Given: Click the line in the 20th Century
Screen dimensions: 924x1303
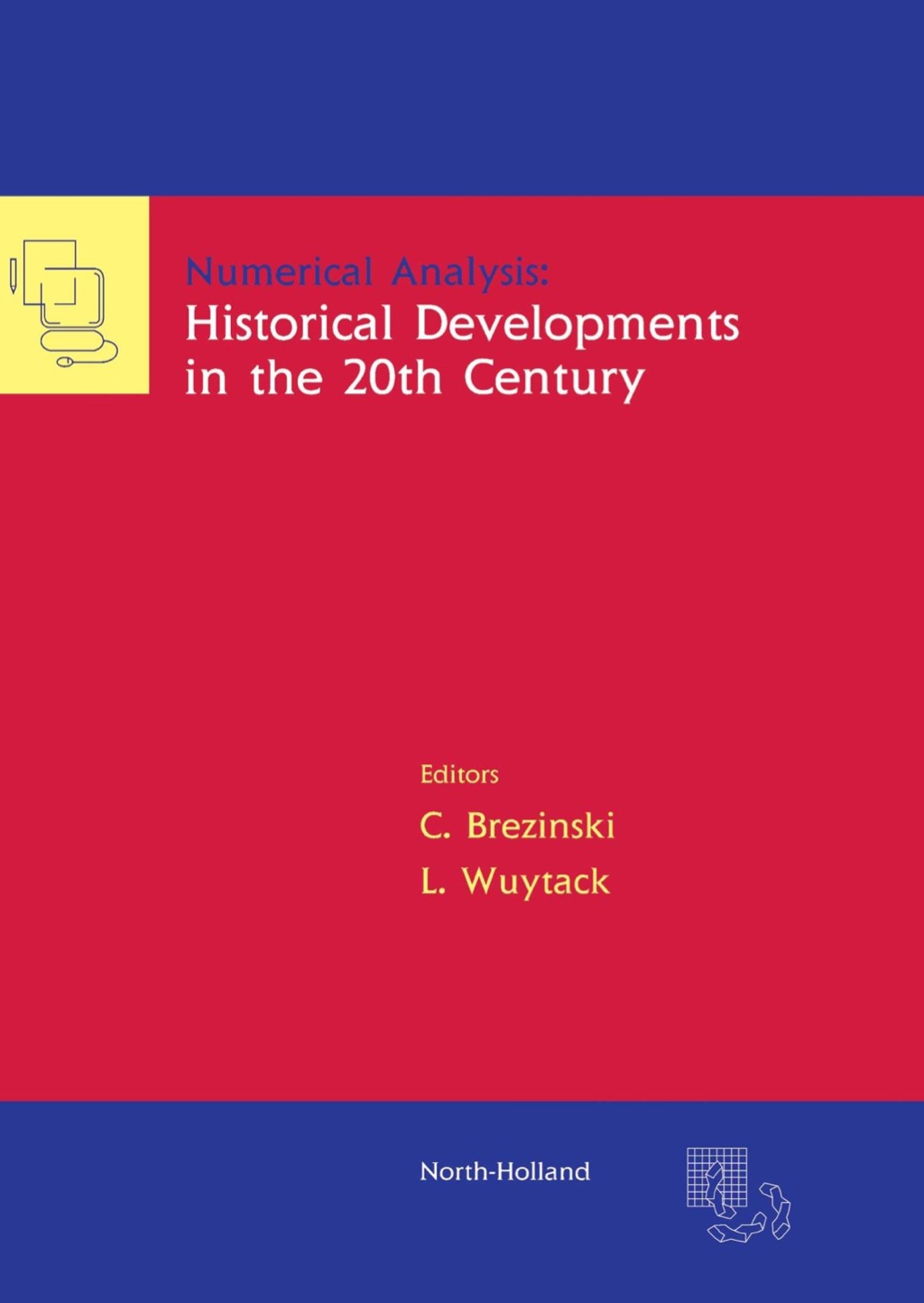Looking at the screenshot, I should (411, 377).
